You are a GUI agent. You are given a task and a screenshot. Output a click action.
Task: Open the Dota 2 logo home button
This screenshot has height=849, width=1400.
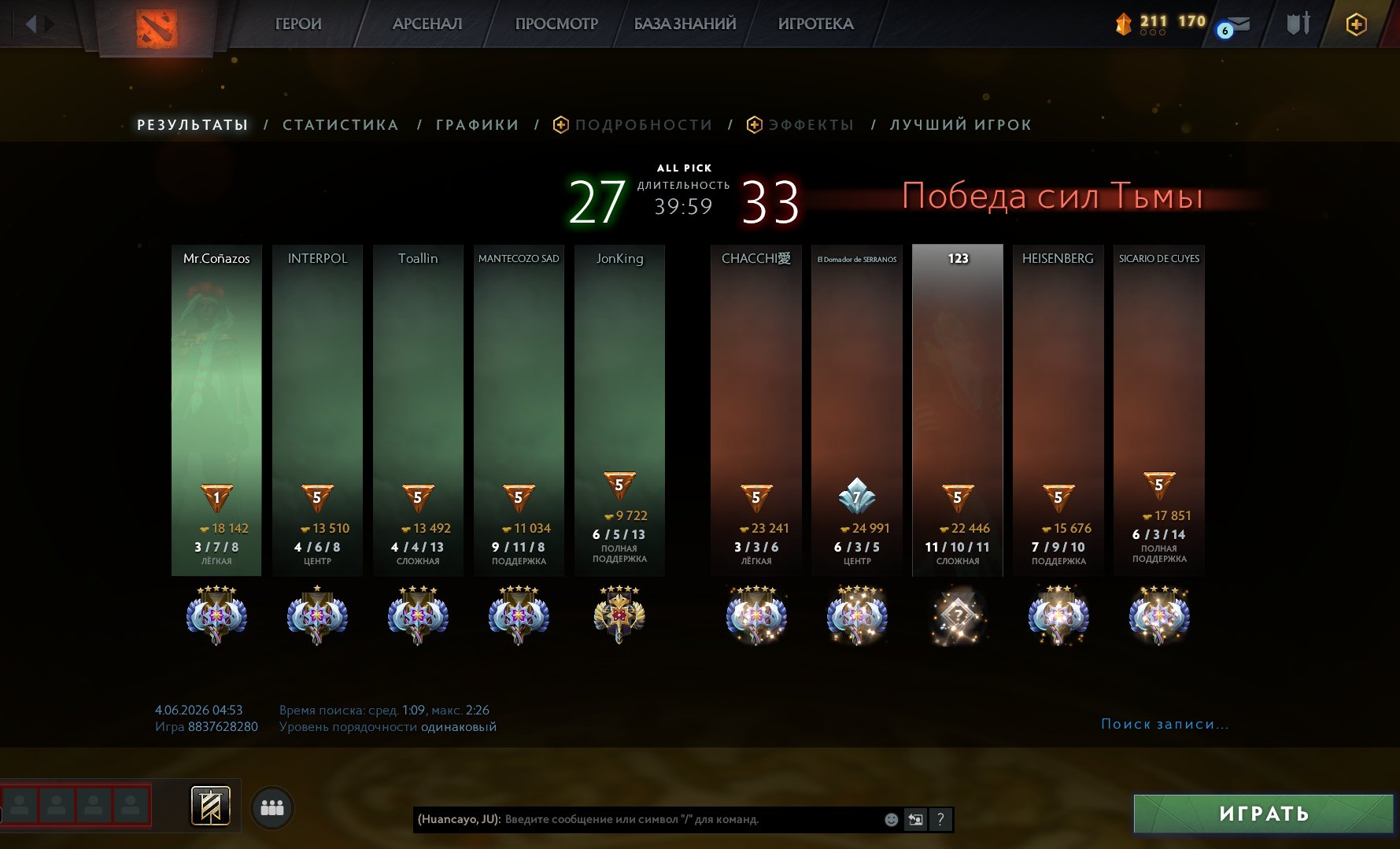point(157,28)
